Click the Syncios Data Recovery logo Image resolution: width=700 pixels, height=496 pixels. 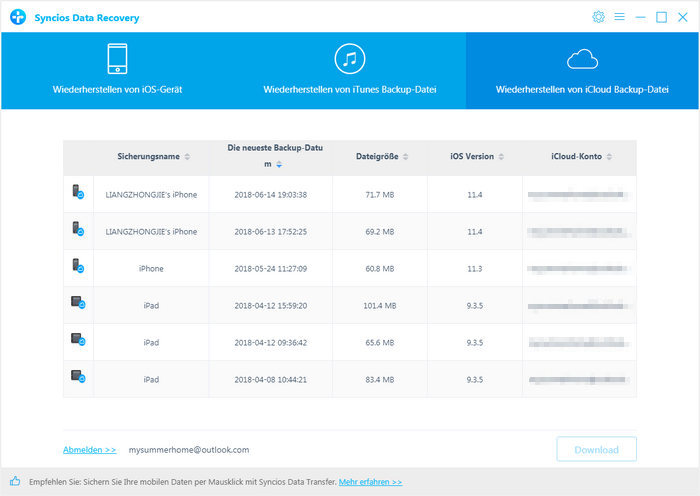pyautogui.click(x=18, y=17)
